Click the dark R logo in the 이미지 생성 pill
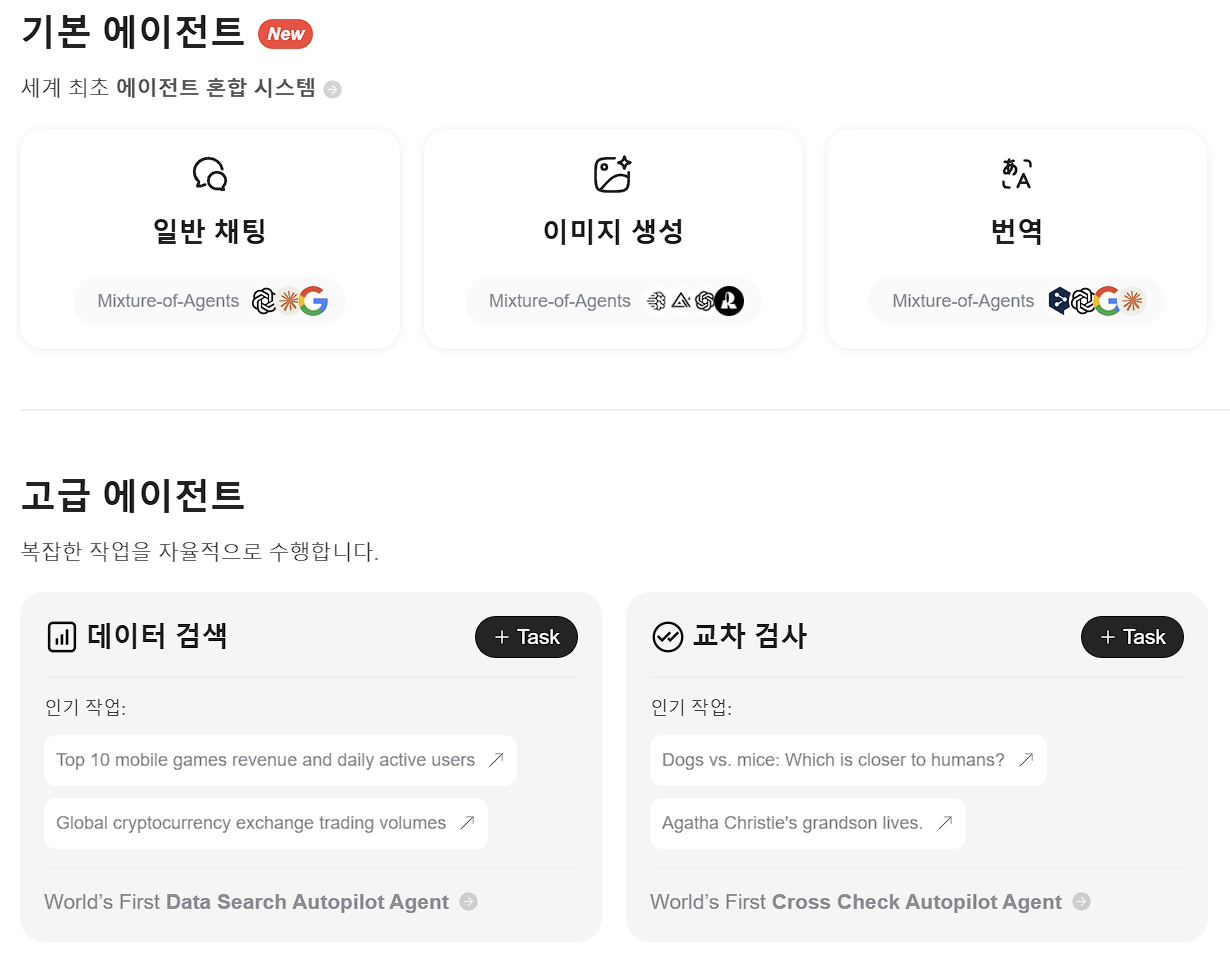Viewport: 1230px width, 959px height. pyautogui.click(x=727, y=300)
